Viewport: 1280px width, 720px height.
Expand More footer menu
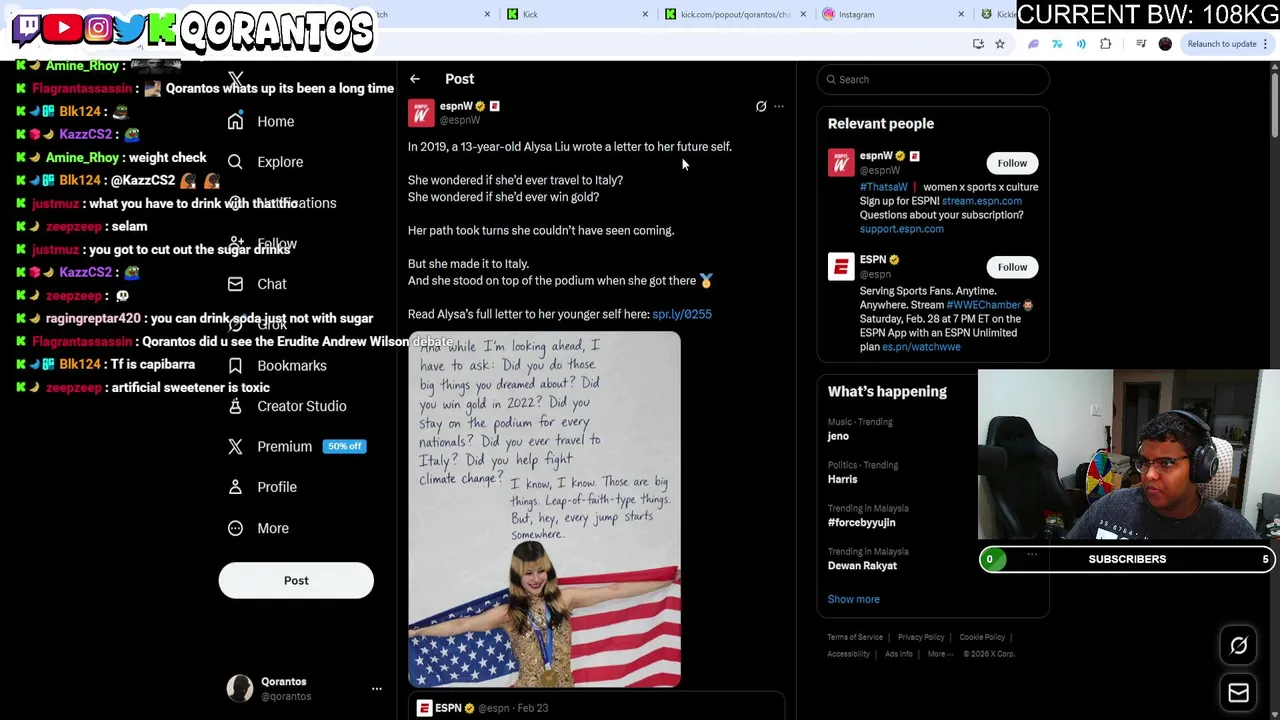point(939,654)
